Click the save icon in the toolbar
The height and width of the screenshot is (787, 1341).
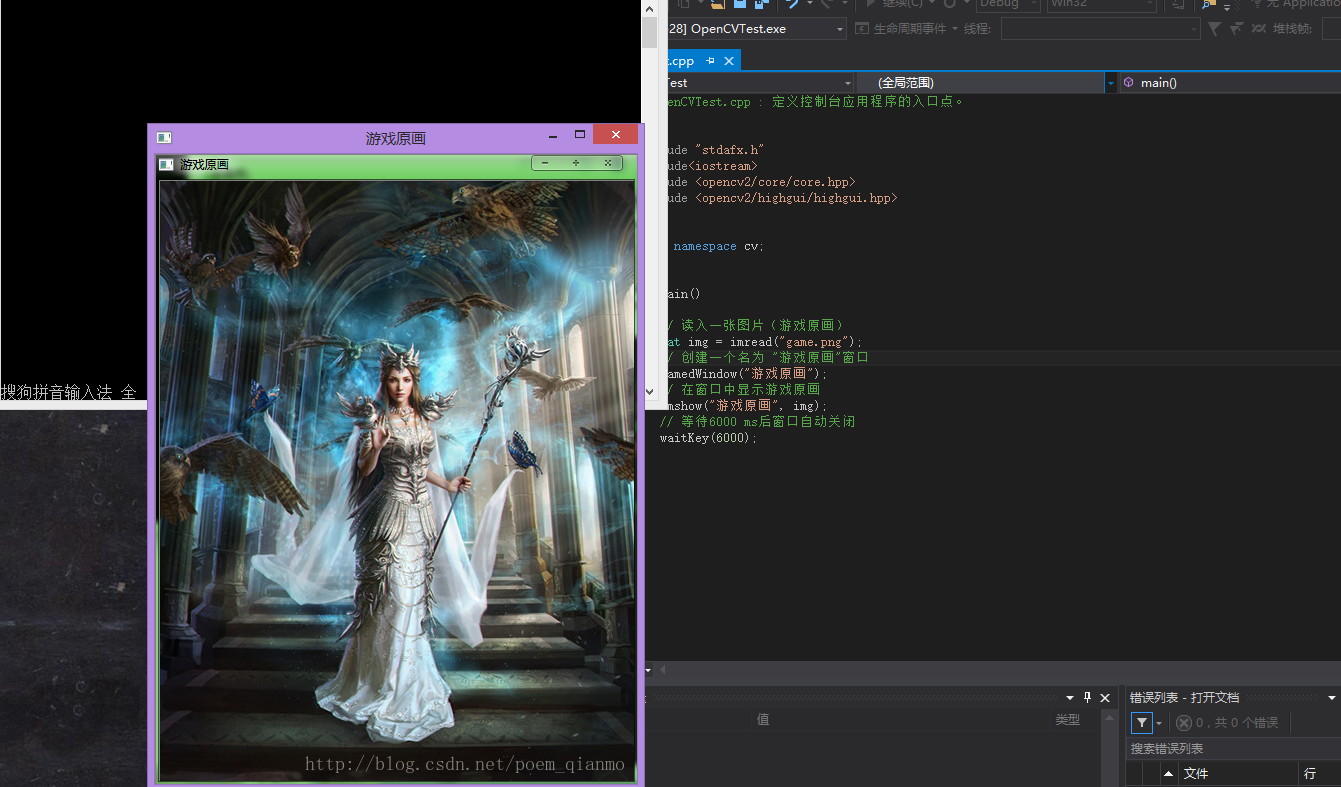(x=739, y=4)
